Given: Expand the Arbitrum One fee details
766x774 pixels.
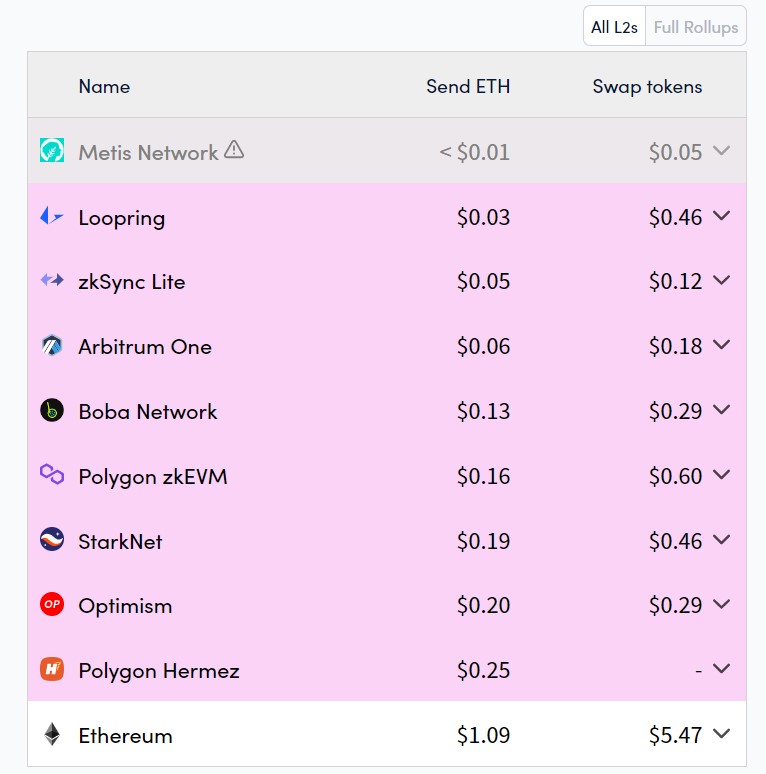Looking at the screenshot, I should click(x=722, y=345).
